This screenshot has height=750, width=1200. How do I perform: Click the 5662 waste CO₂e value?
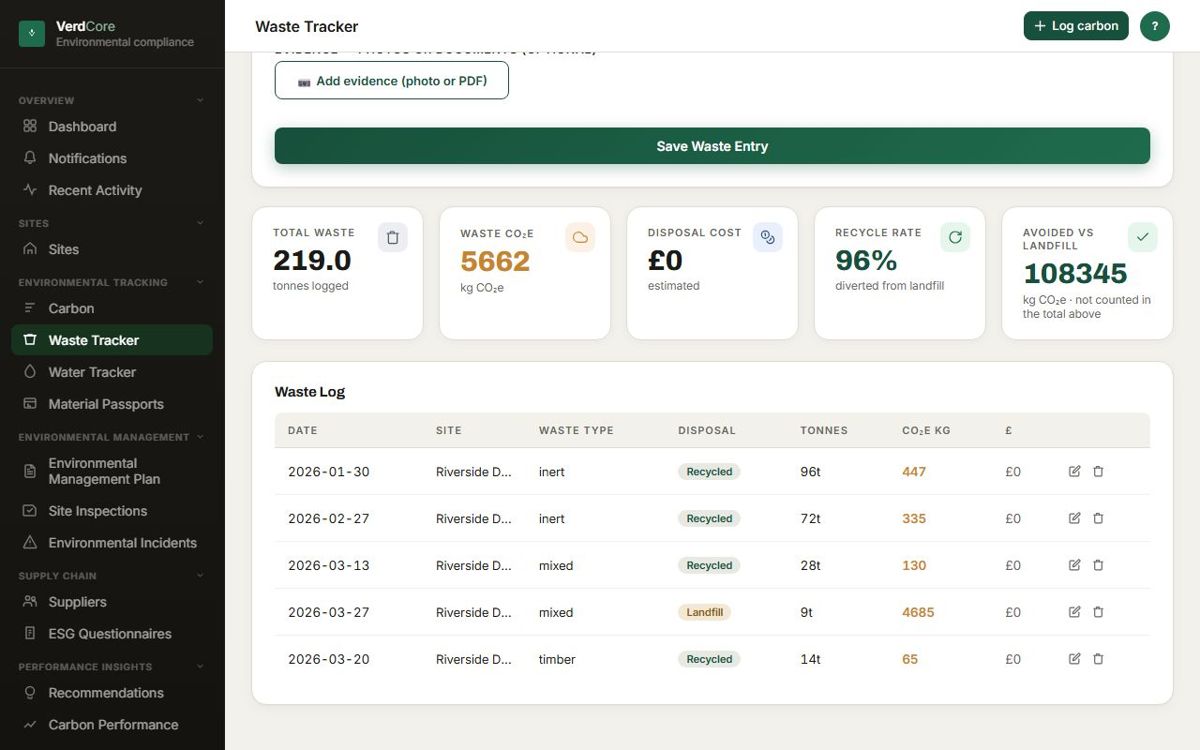(x=495, y=261)
